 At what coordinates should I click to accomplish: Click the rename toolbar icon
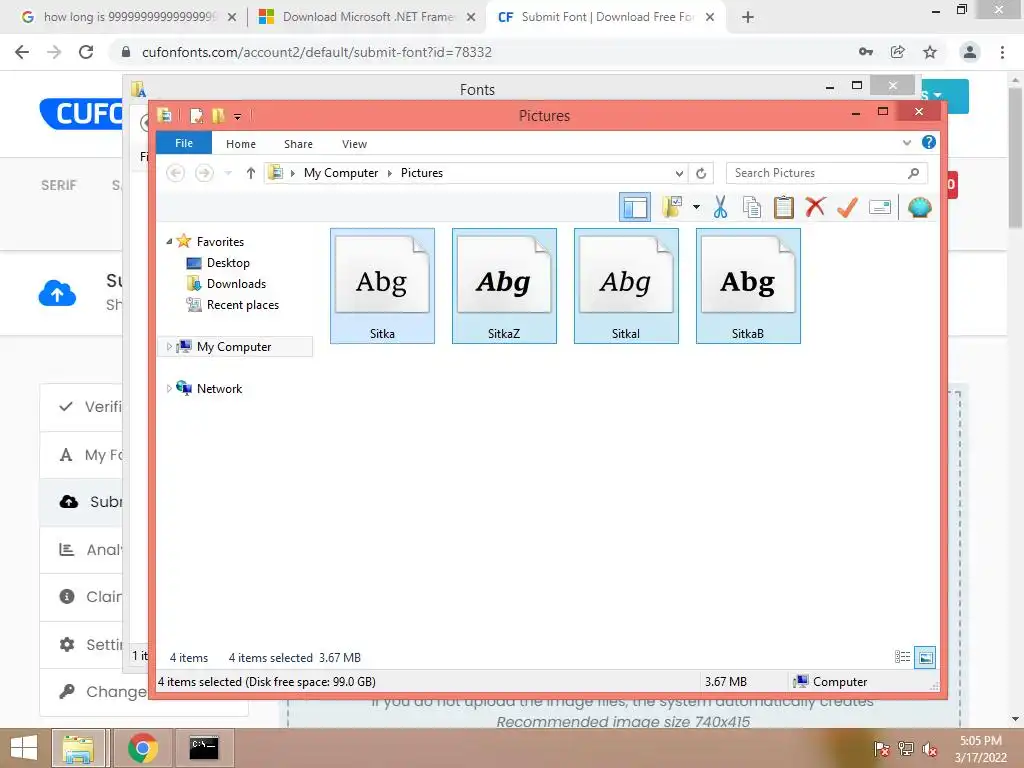[x=880, y=208]
